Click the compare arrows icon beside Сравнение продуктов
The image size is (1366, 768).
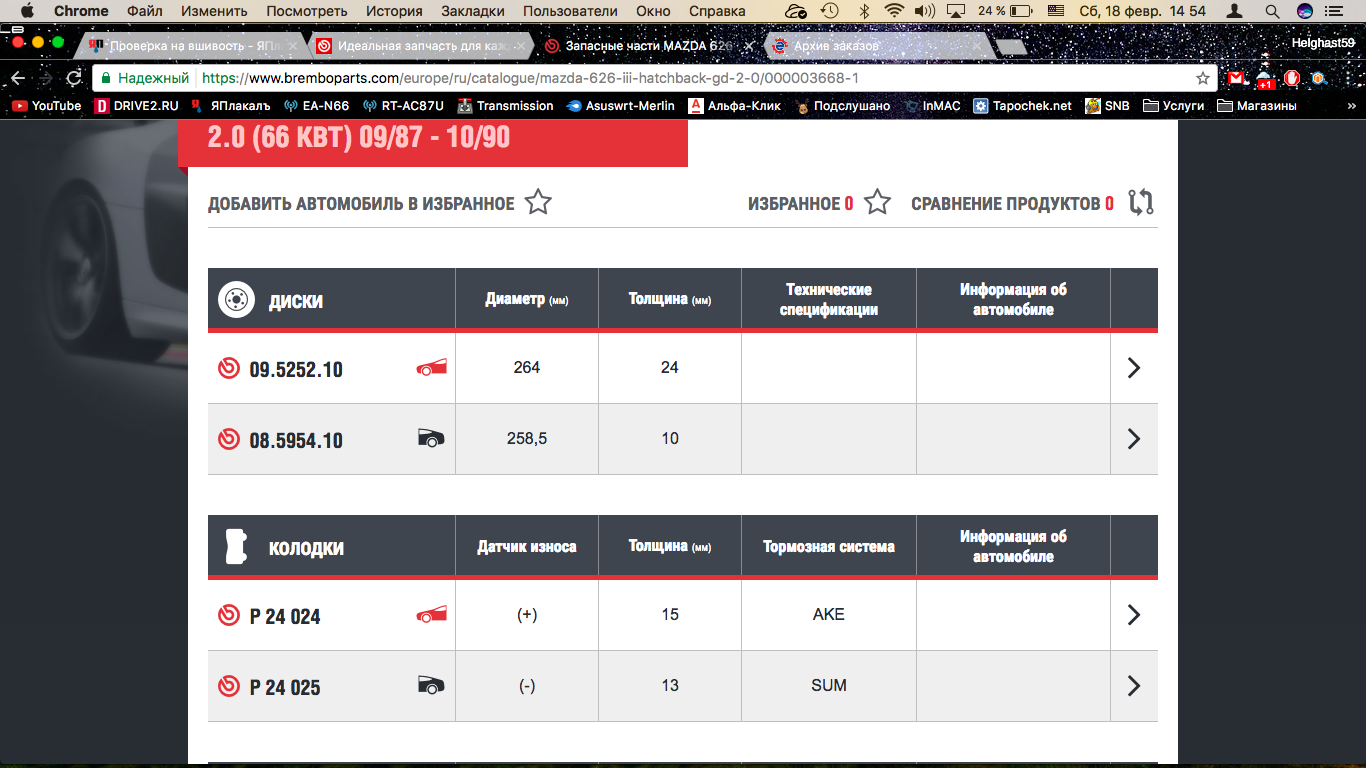[1141, 203]
